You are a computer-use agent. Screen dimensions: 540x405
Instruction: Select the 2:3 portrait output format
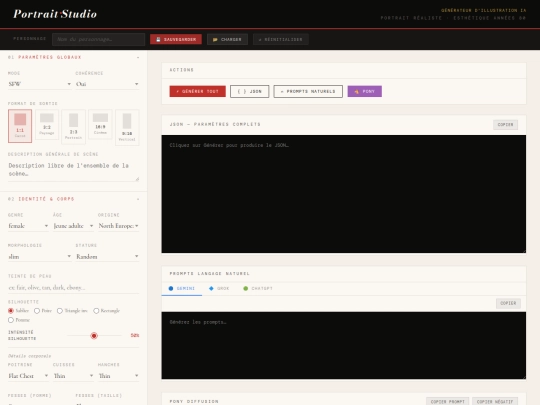pos(73,126)
